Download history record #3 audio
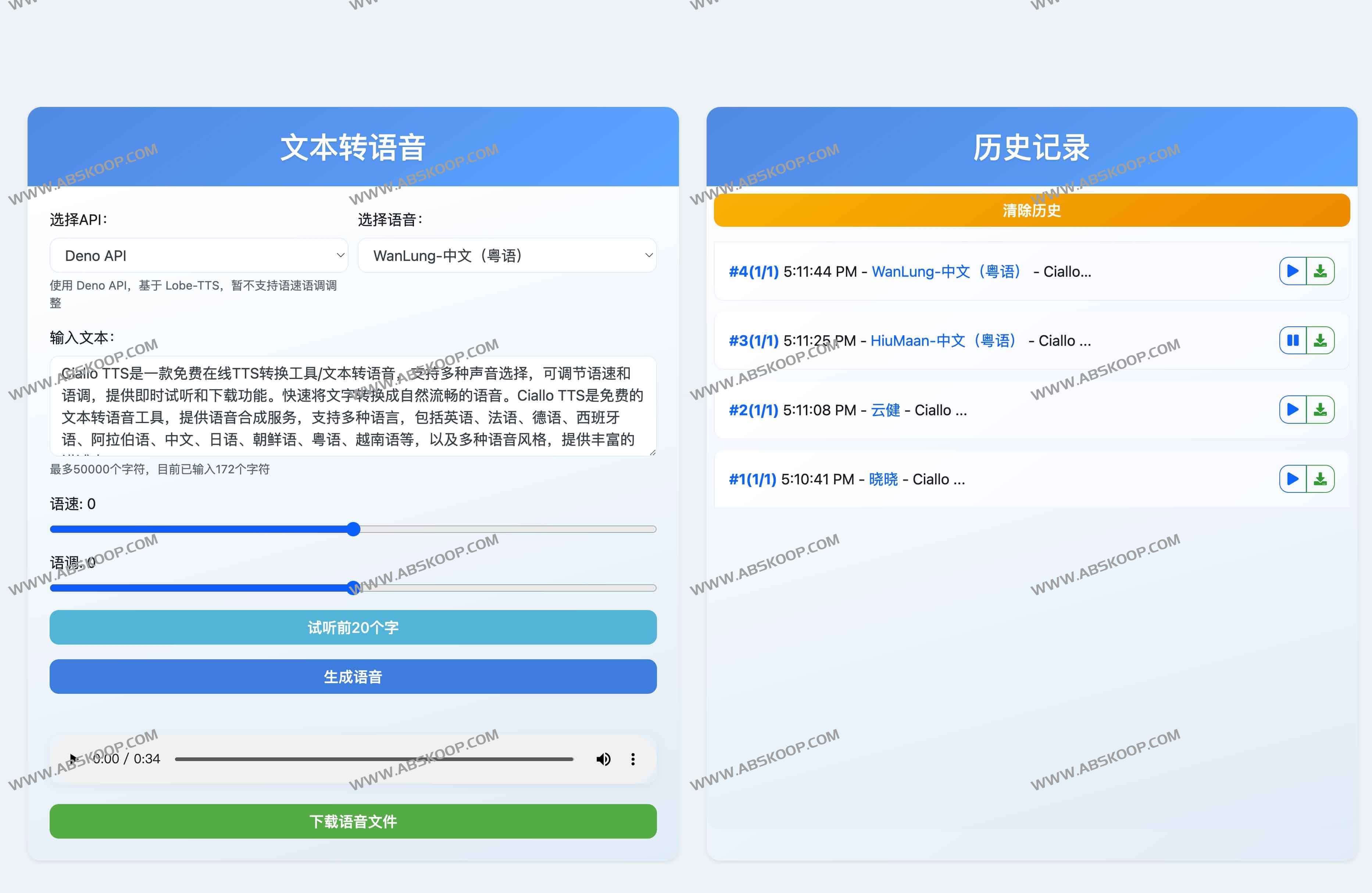Image resolution: width=1372 pixels, height=893 pixels. click(1320, 341)
